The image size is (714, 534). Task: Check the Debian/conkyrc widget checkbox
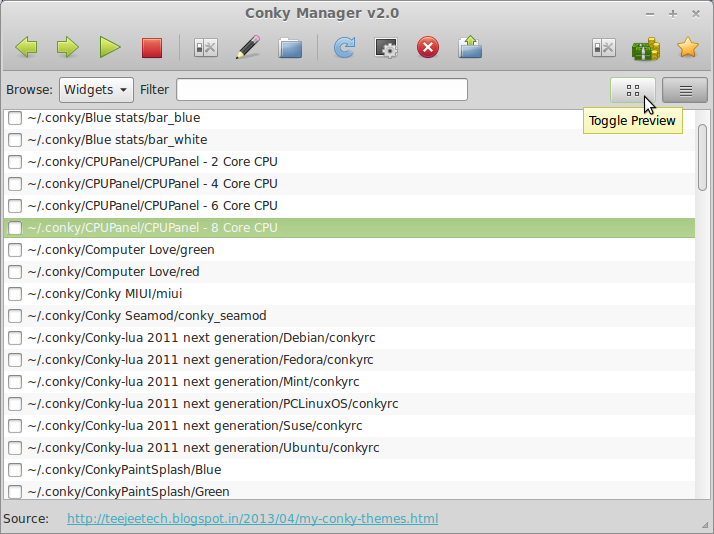tap(15, 338)
